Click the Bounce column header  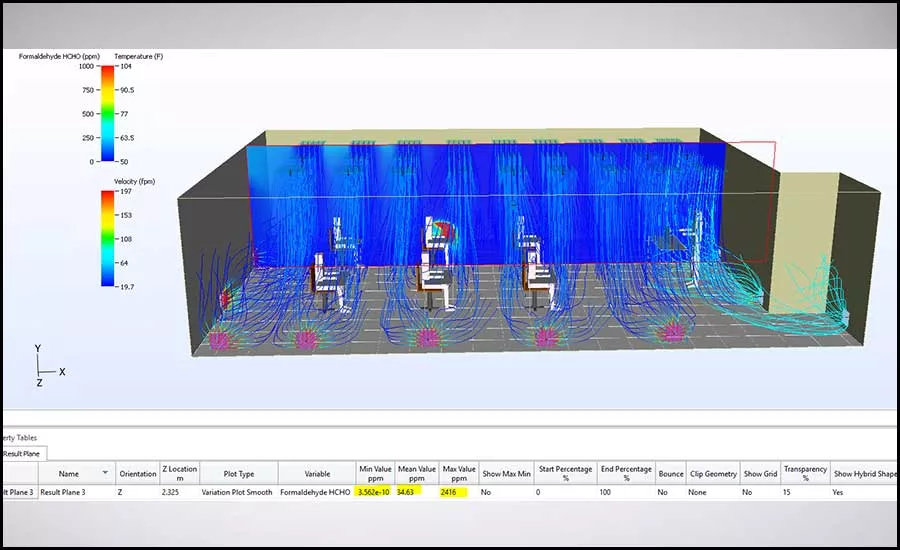671,474
